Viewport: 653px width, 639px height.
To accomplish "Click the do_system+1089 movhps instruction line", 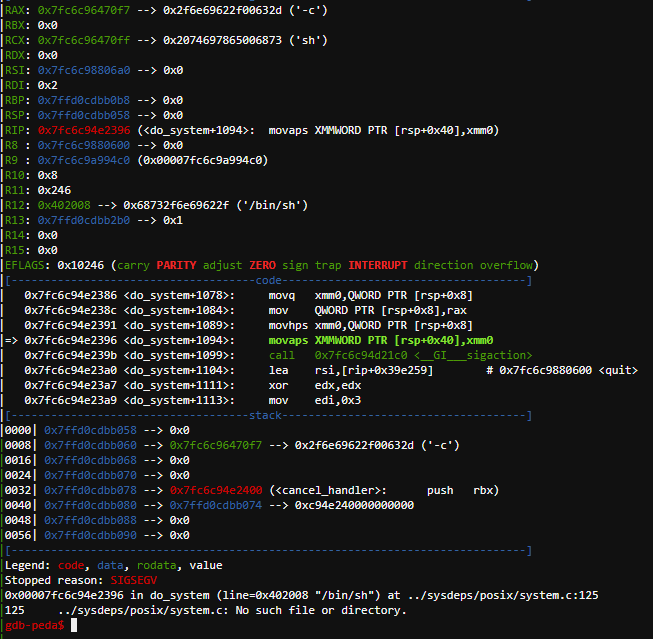I will click(249, 325).
